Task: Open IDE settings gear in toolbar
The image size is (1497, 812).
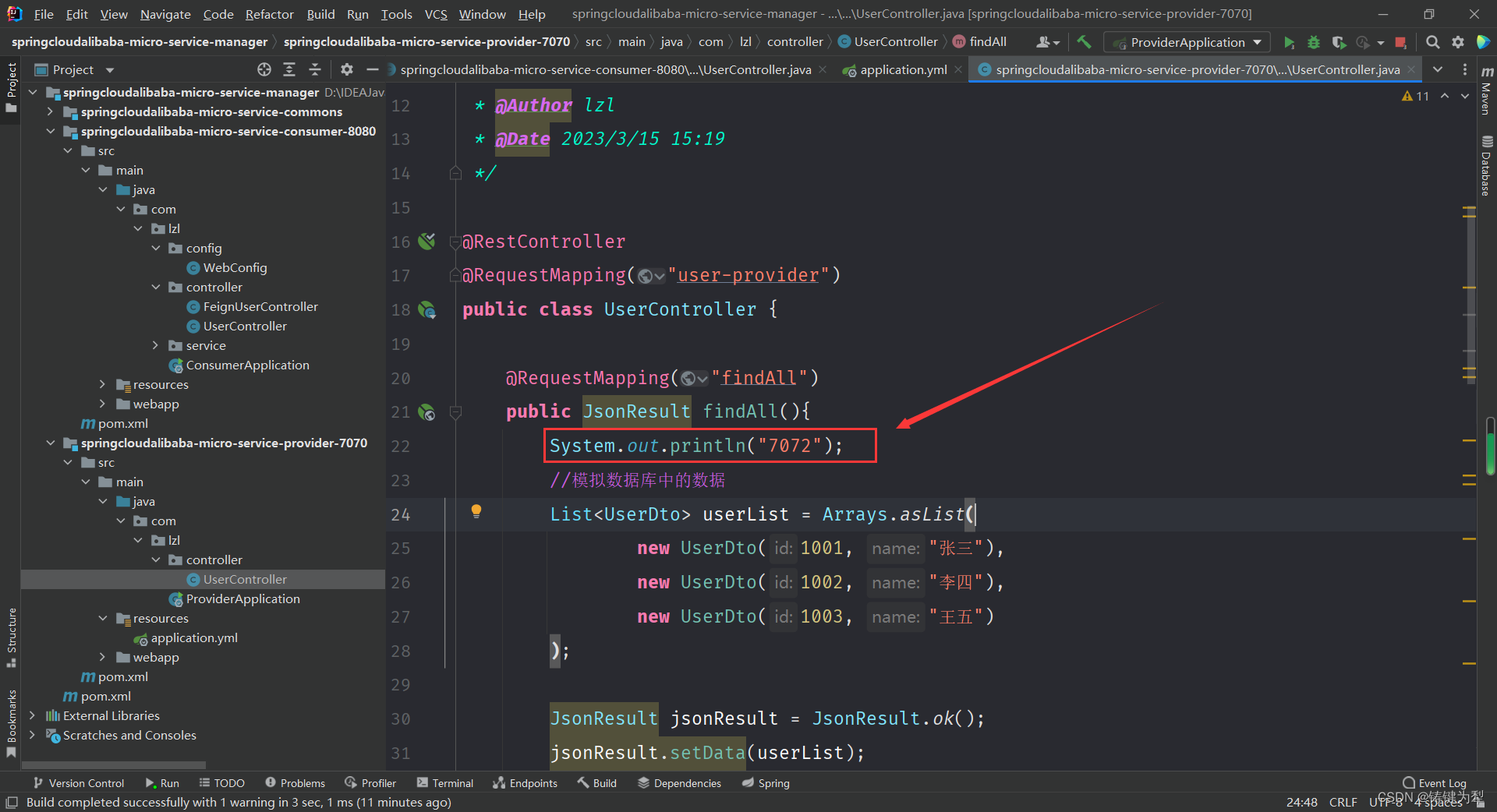Action: coord(1457,42)
